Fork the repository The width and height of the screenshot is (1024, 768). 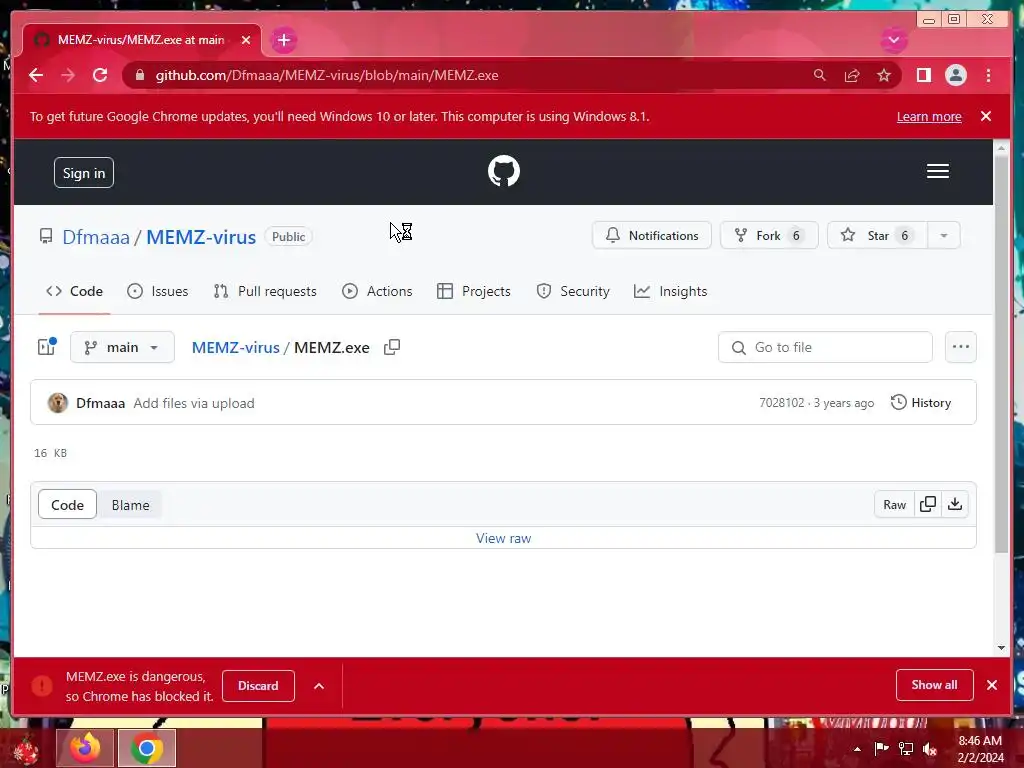[x=769, y=236]
